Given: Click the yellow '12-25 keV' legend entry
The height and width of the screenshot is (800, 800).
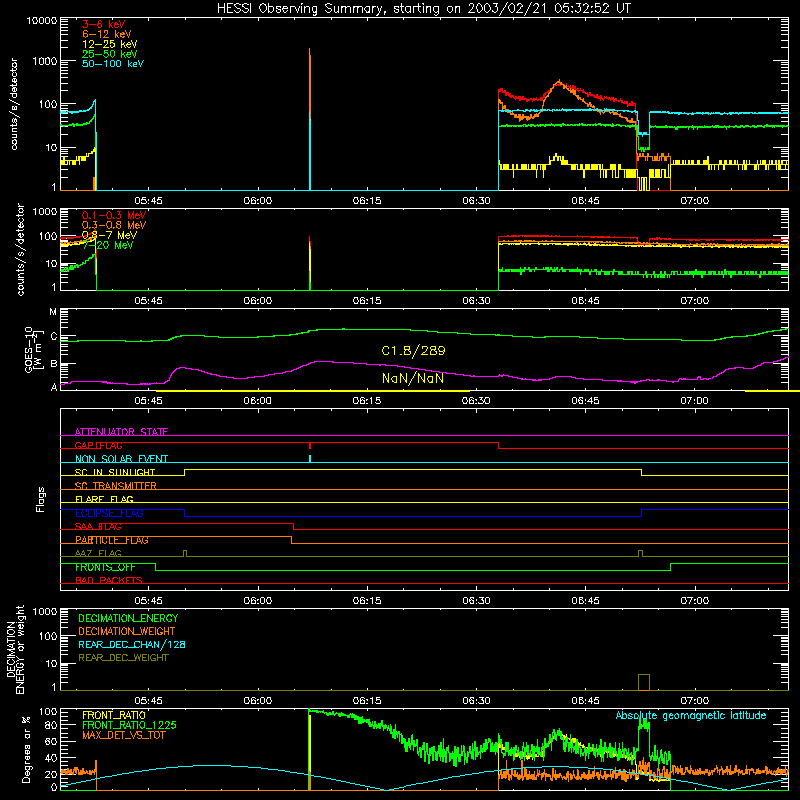Looking at the screenshot, I should pos(109,44).
